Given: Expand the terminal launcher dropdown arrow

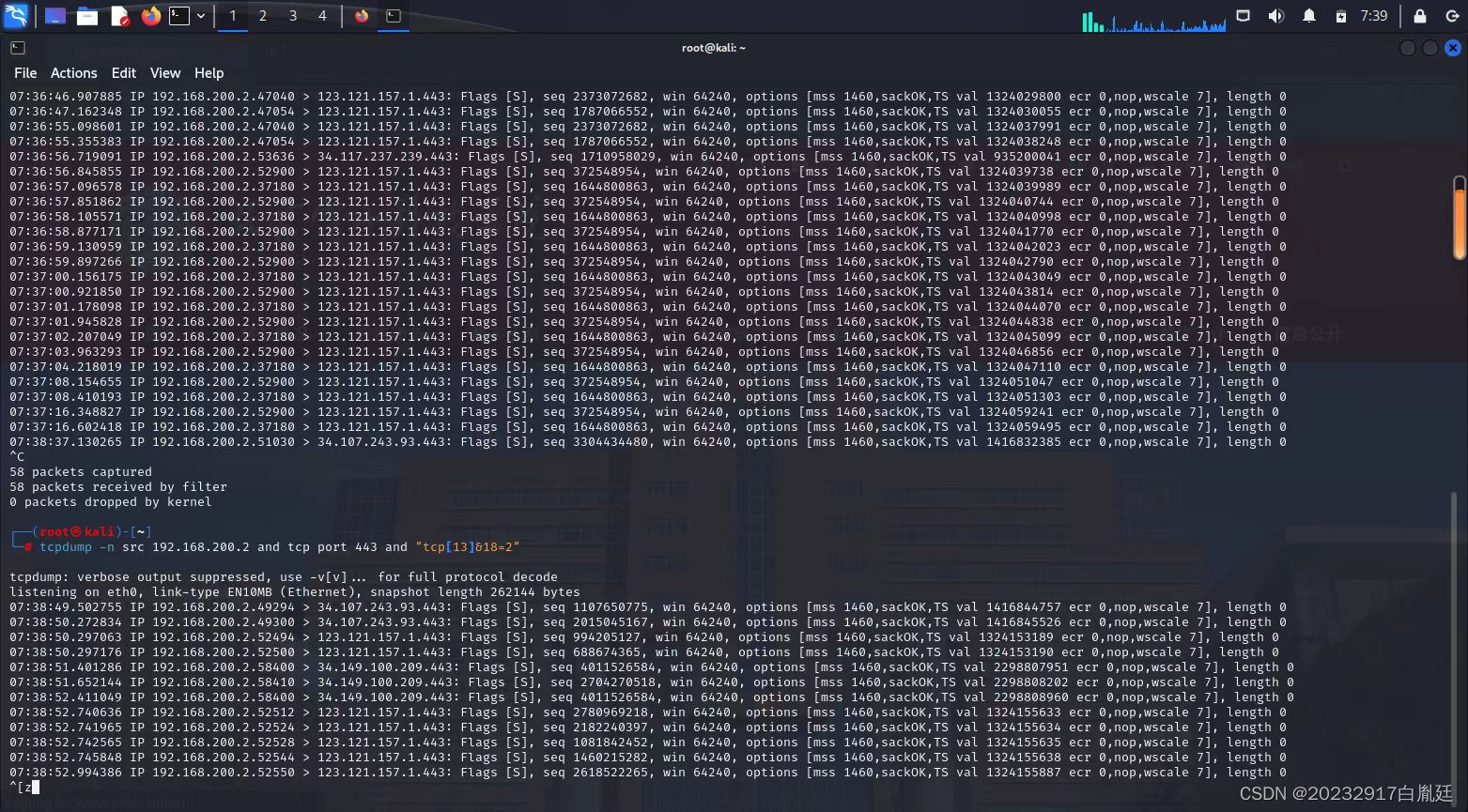Looking at the screenshot, I should 201,16.
